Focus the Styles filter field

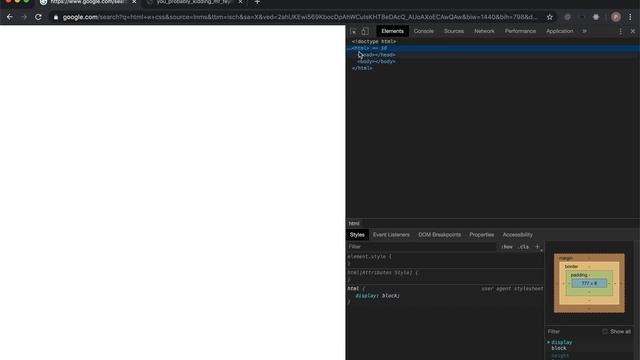click(422, 247)
